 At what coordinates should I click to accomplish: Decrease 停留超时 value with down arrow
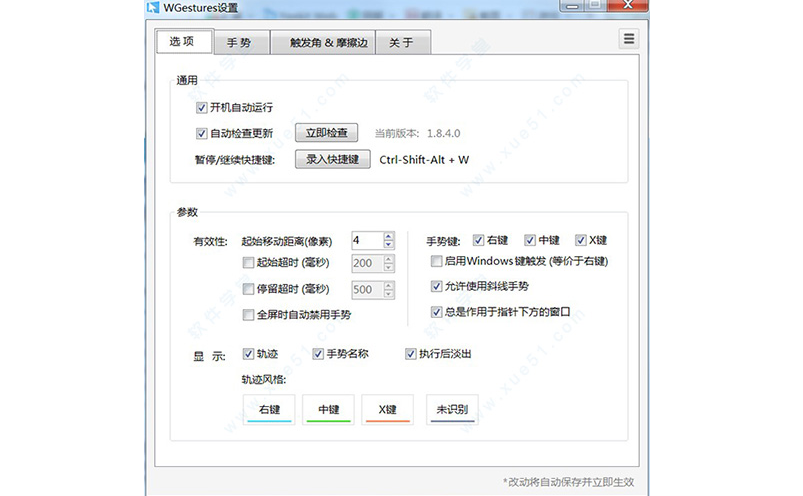point(389,294)
